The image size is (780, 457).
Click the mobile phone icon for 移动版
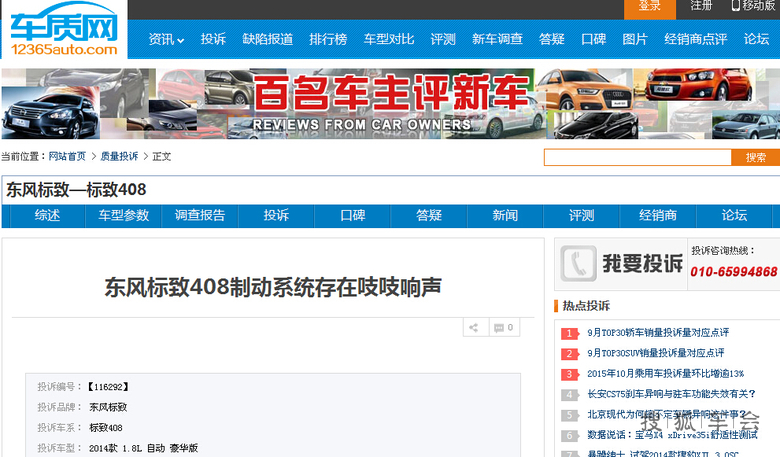tap(735, 6)
